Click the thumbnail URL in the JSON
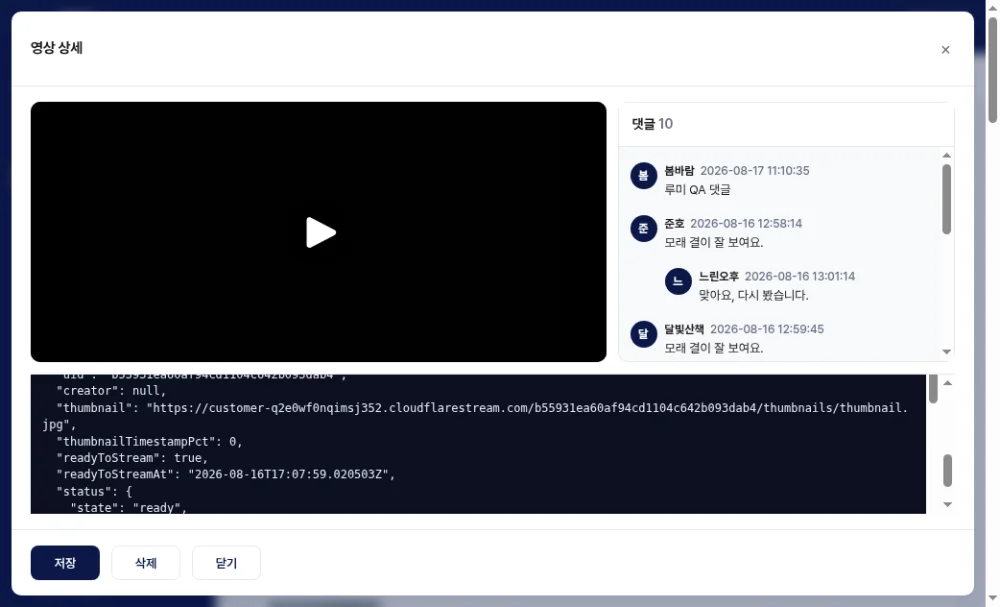 pos(475,416)
